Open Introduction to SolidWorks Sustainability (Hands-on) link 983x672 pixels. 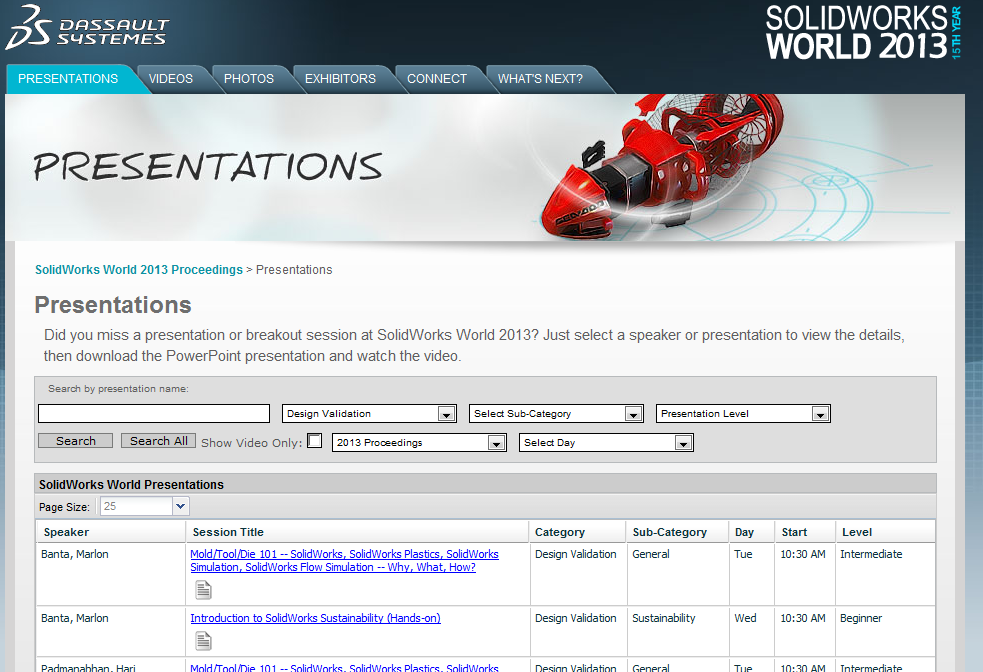315,618
